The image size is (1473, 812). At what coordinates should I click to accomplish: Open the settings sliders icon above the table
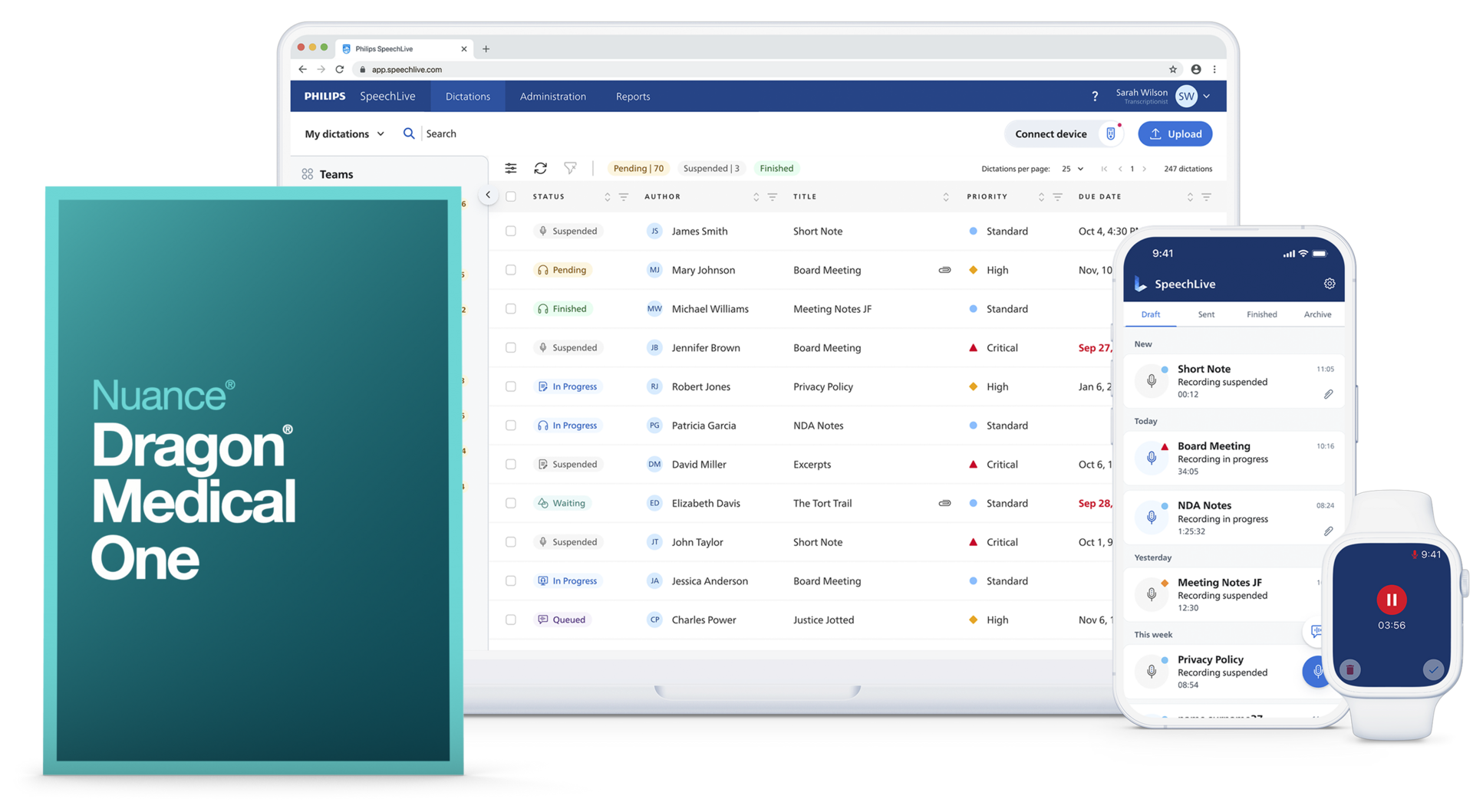click(511, 168)
